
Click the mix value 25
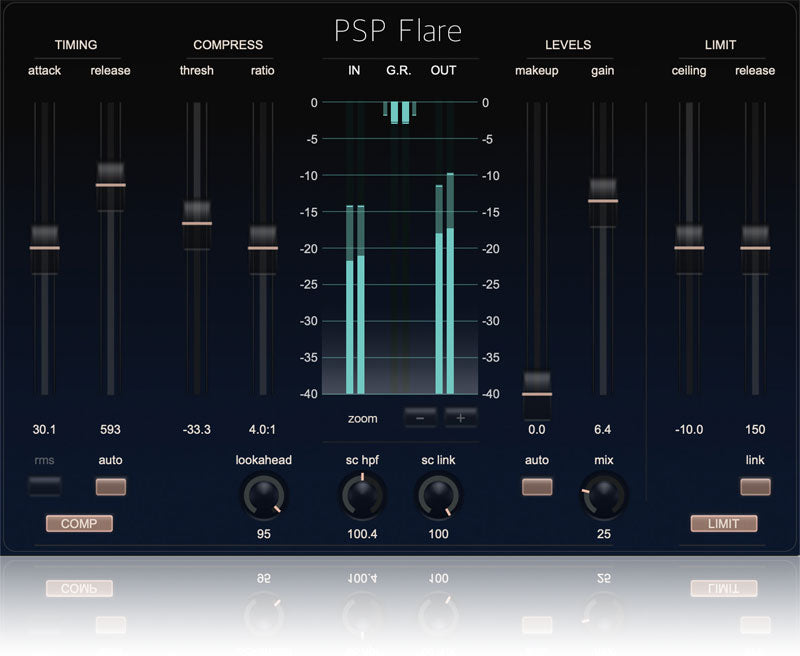click(604, 534)
